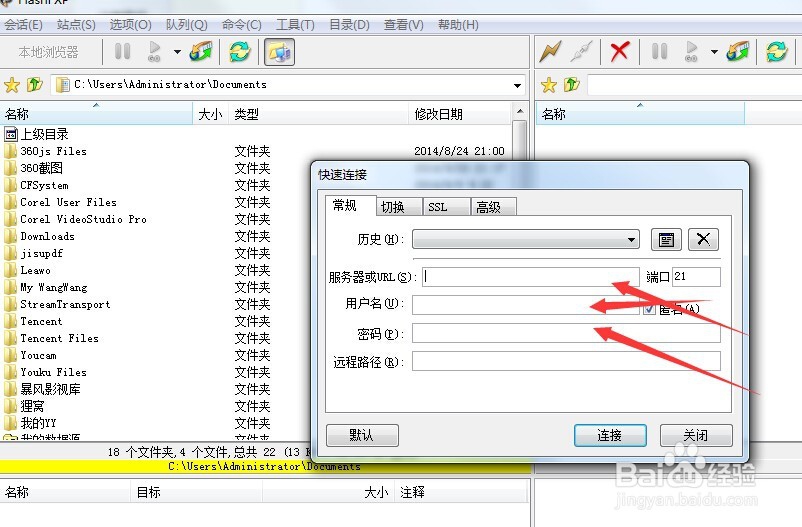This screenshot has height=527, width=802.
Task: Click the right pane favorites star icon
Action: coord(549,85)
